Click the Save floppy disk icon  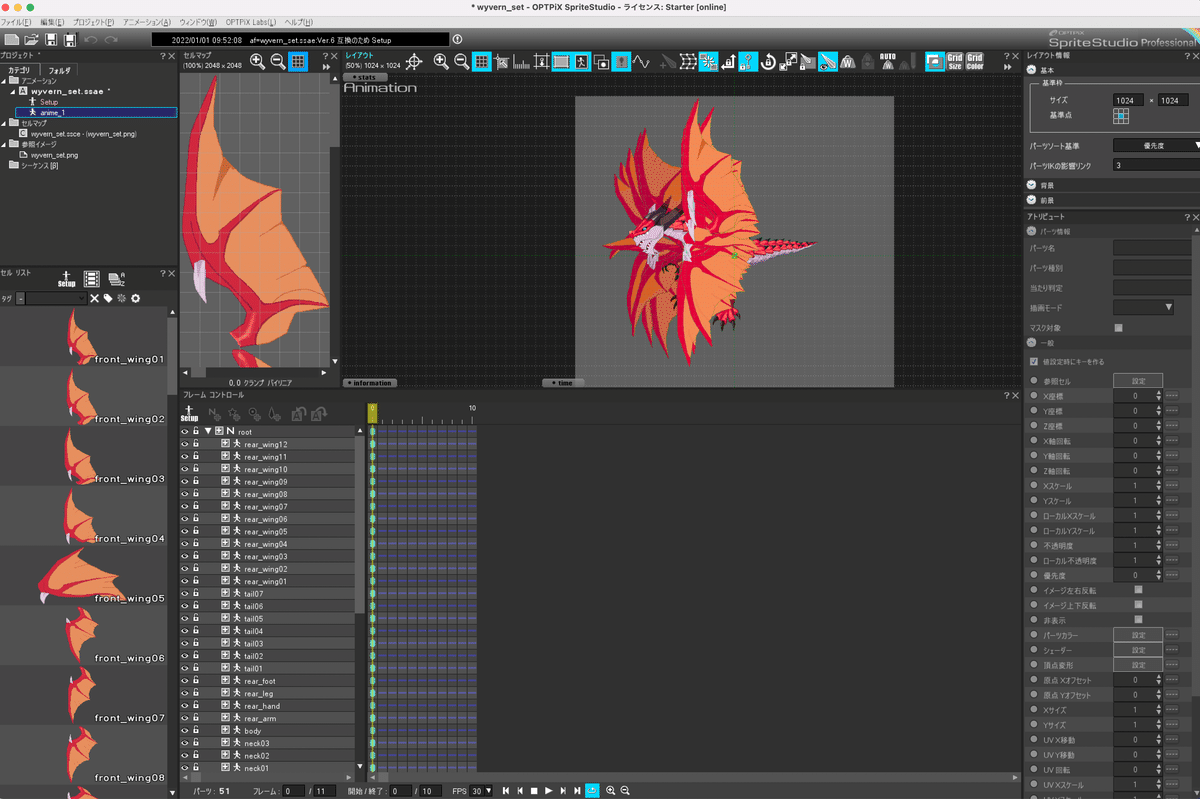[x=50, y=39]
